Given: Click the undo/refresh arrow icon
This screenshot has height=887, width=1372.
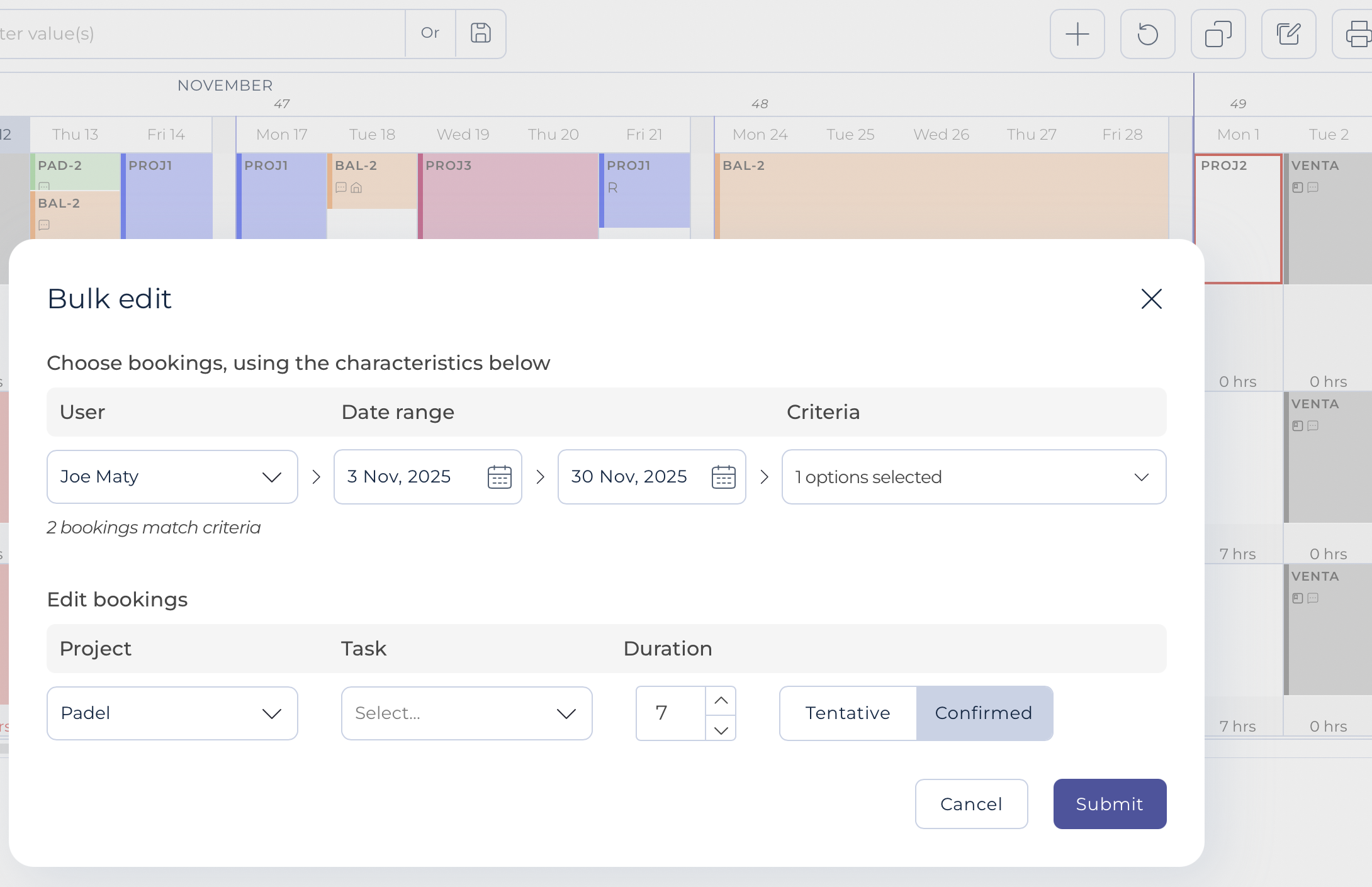Looking at the screenshot, I should [1147, 34].
